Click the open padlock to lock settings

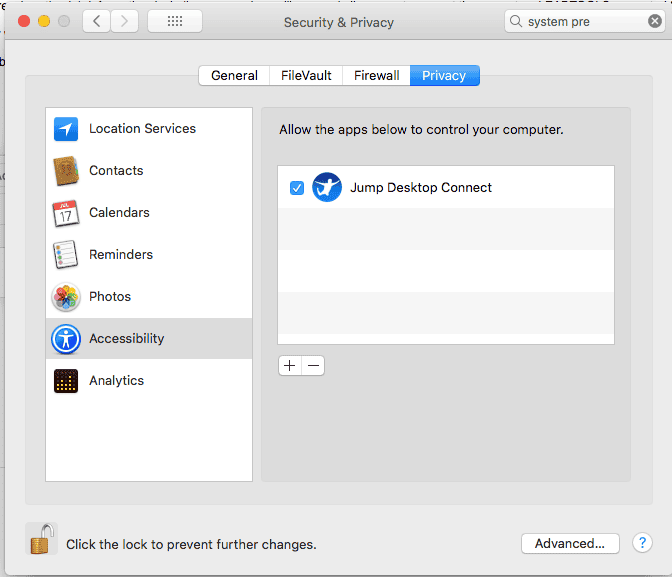click(42, 539)
